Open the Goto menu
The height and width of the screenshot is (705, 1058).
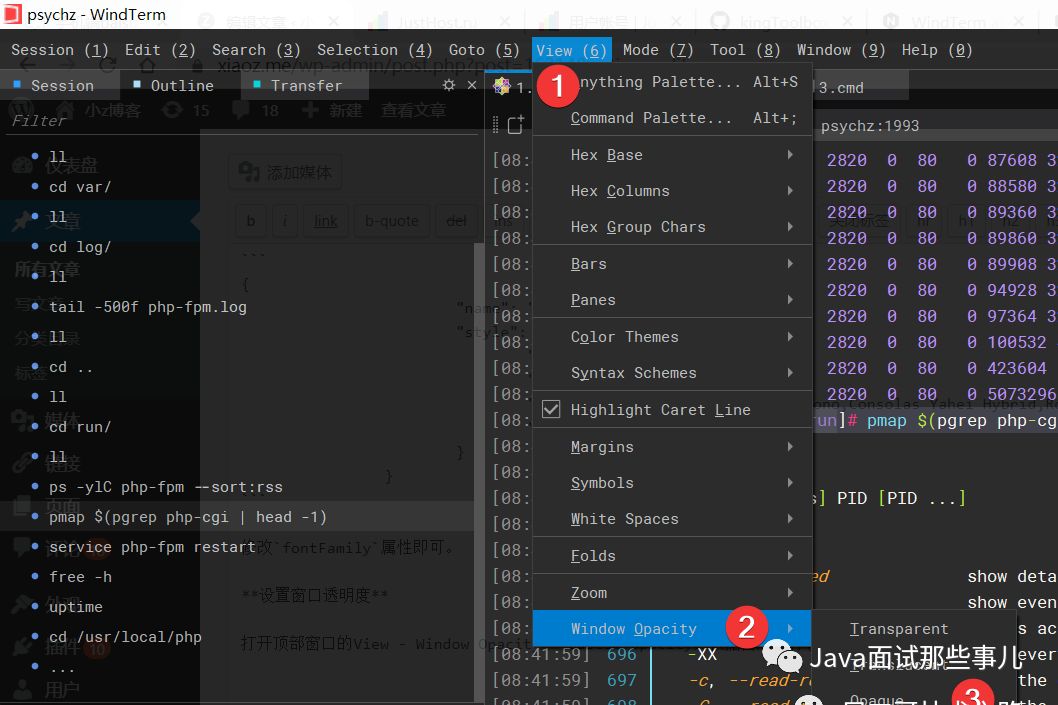(484, 50)
